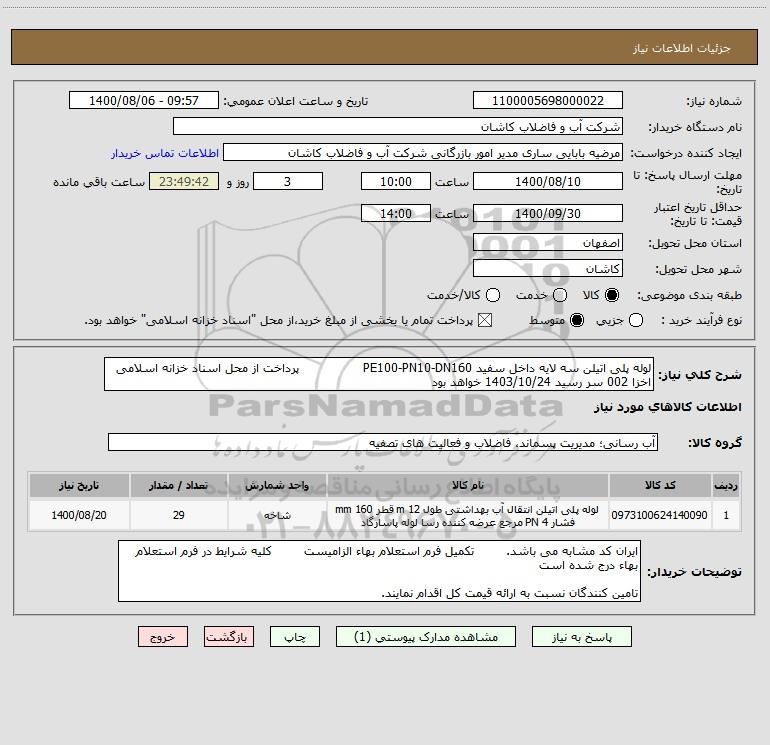
Task: Click the تعداد / مقدار column header
Action: point(178,485)
